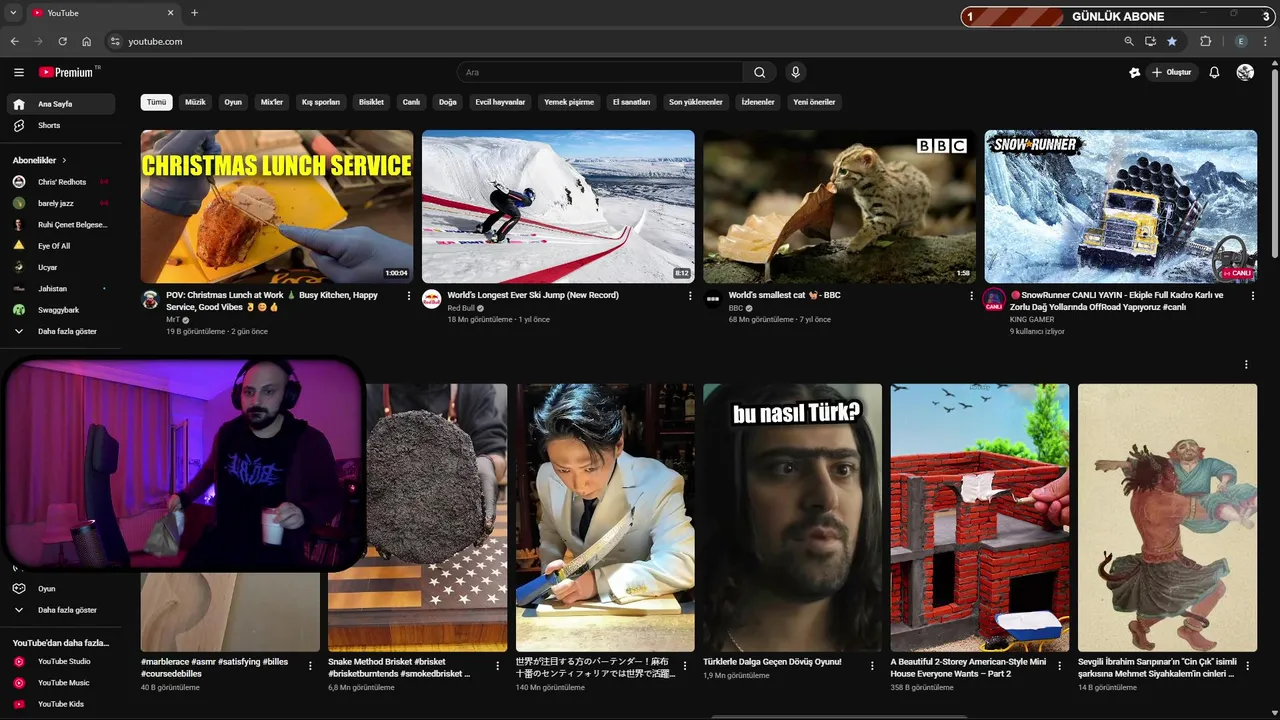Select the Son yüklenenler filter chip

pos(696,102)
